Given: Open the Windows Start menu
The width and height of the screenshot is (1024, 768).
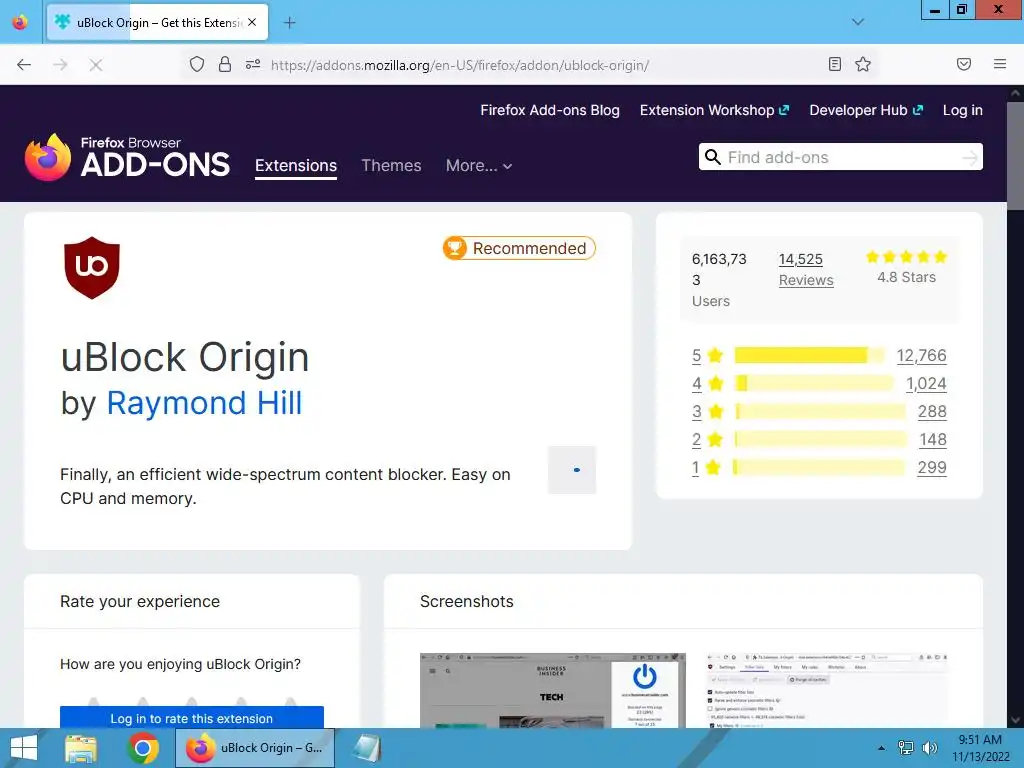Looking at the screenshot, I should [x=24, y=748].
